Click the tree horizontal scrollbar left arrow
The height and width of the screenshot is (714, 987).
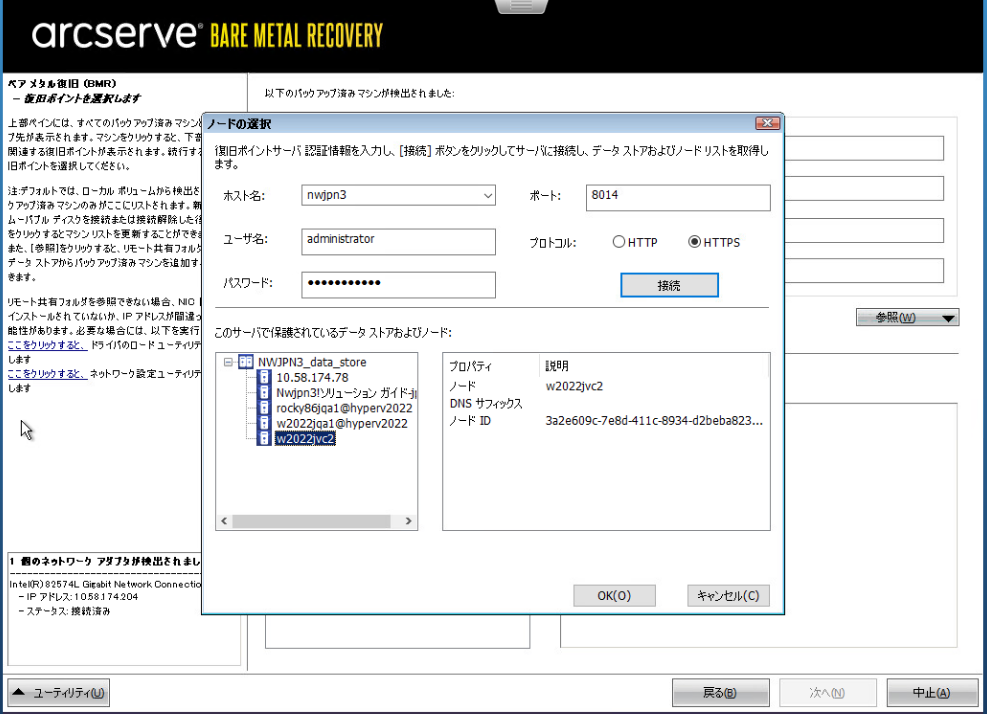pyautogui.click(x=224, y=521)
